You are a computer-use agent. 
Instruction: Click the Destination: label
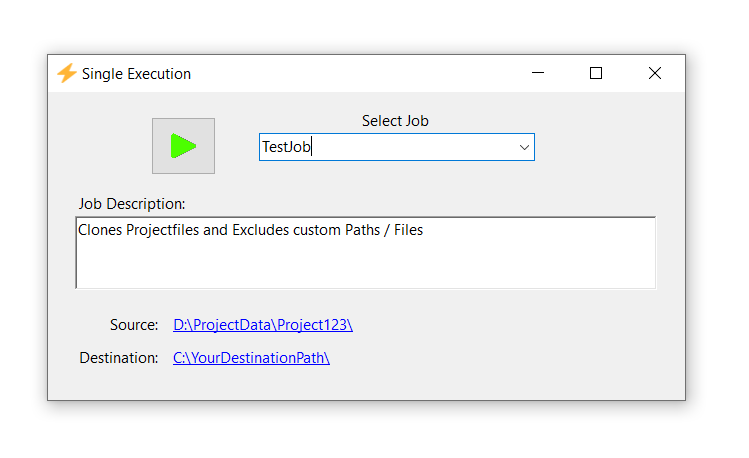pyautogui.click(x=119, y=357)
